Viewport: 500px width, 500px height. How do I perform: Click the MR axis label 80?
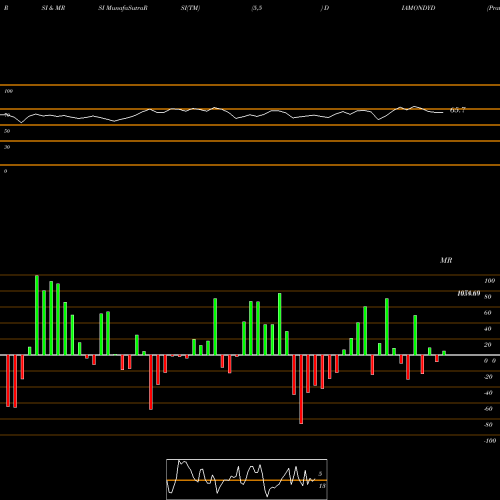coord(488,297)
